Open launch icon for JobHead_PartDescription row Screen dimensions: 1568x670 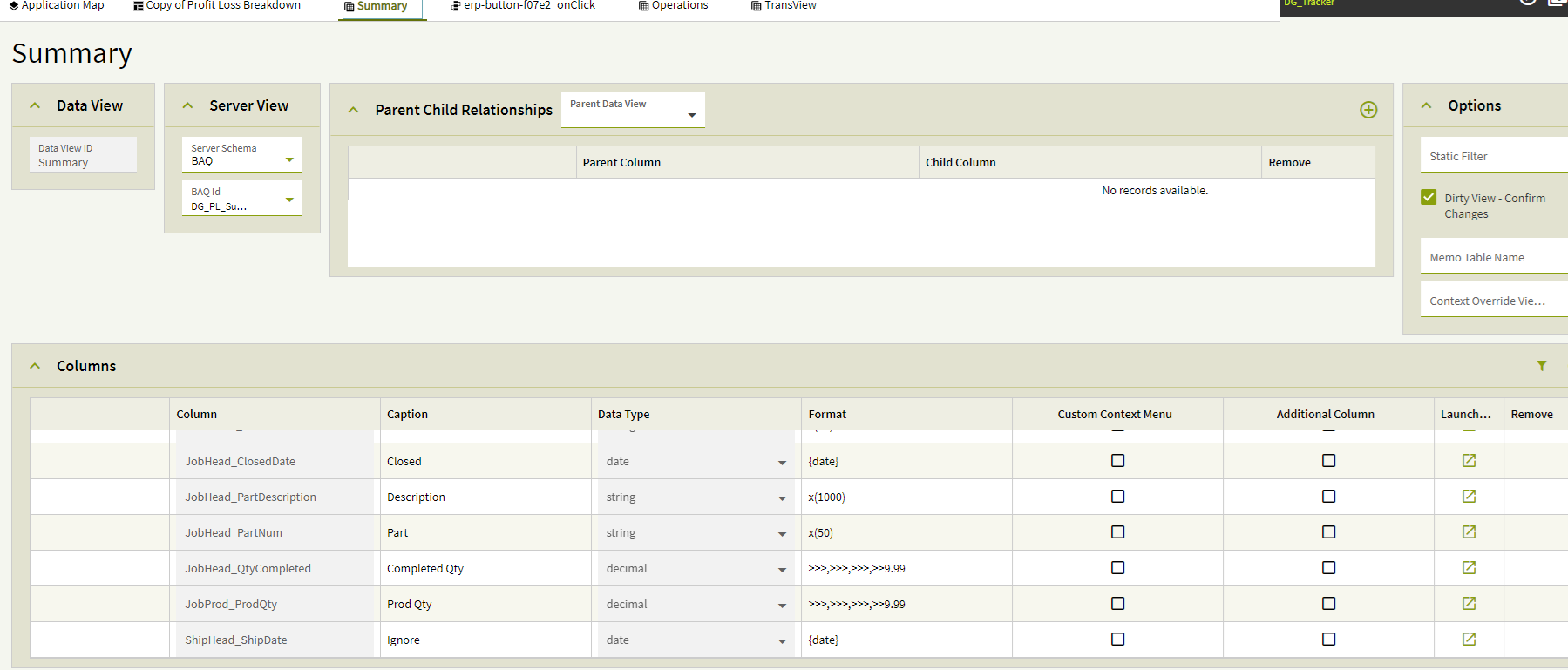(1469, 497)
